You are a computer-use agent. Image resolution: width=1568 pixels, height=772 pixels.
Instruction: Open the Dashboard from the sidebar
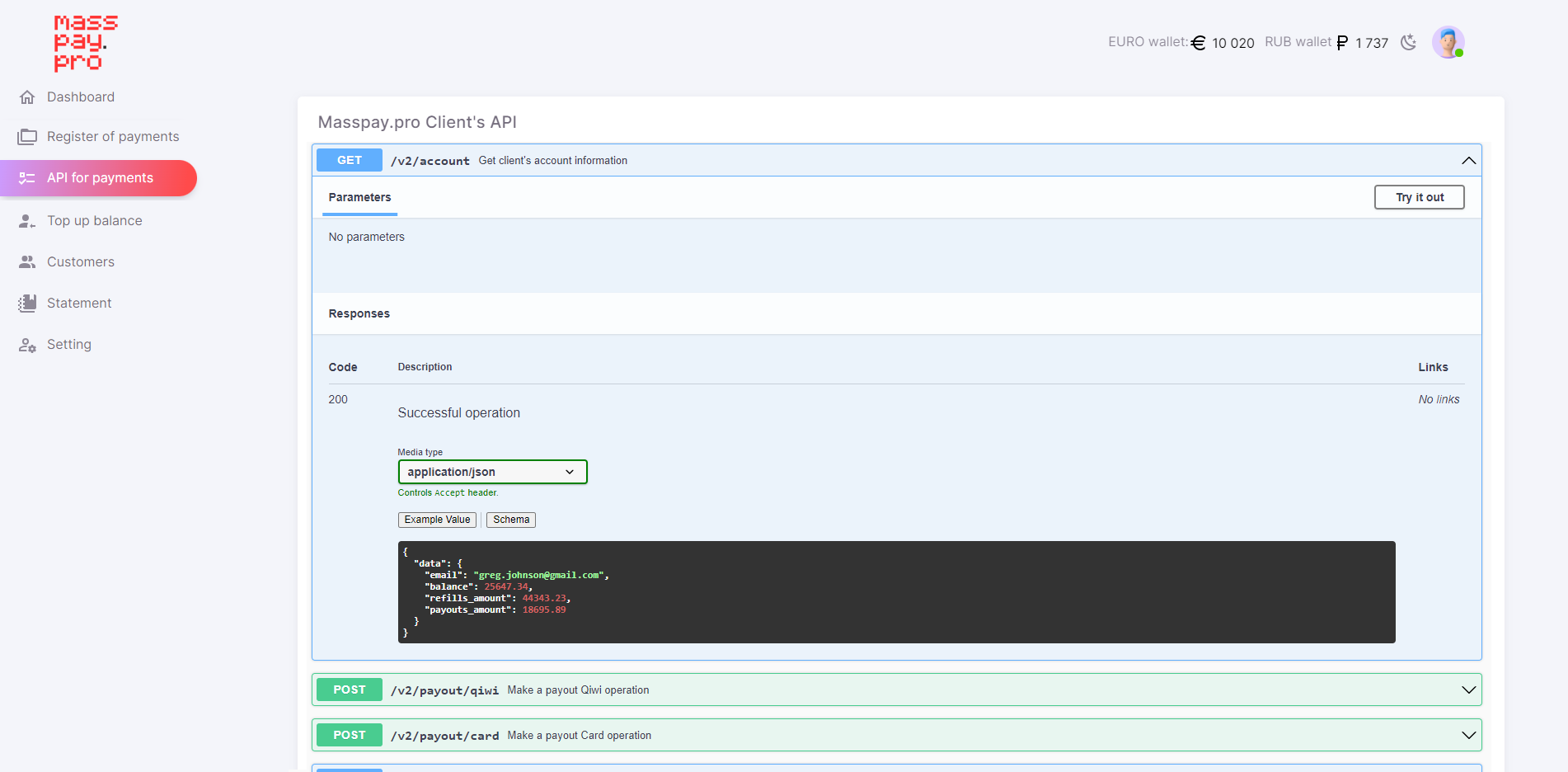(x=27, y=96)
